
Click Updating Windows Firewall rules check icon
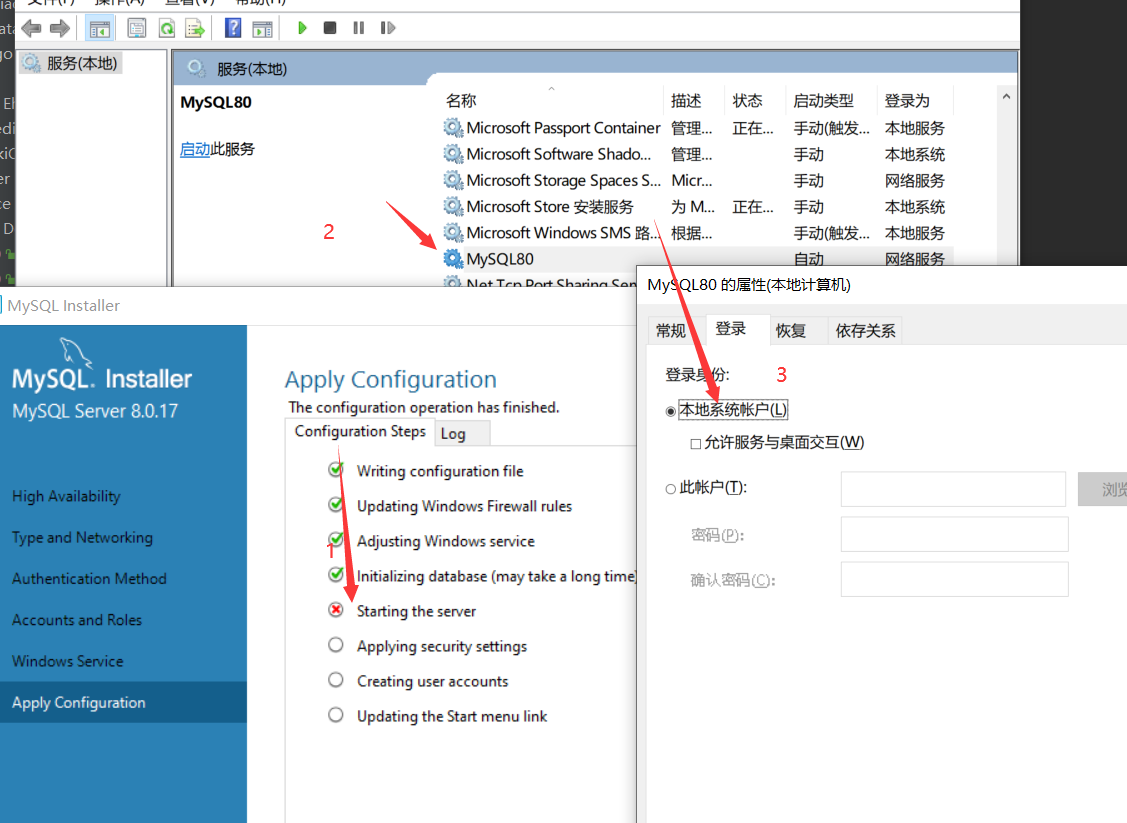pyautogui.click(x=336, y=505)
